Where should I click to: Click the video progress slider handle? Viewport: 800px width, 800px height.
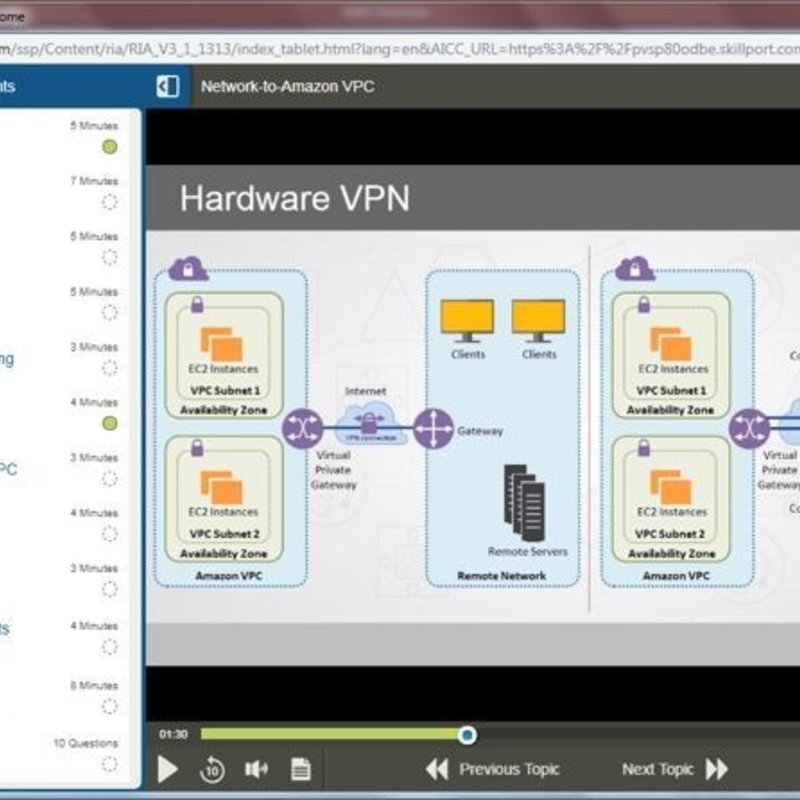(x=467, y=735)
